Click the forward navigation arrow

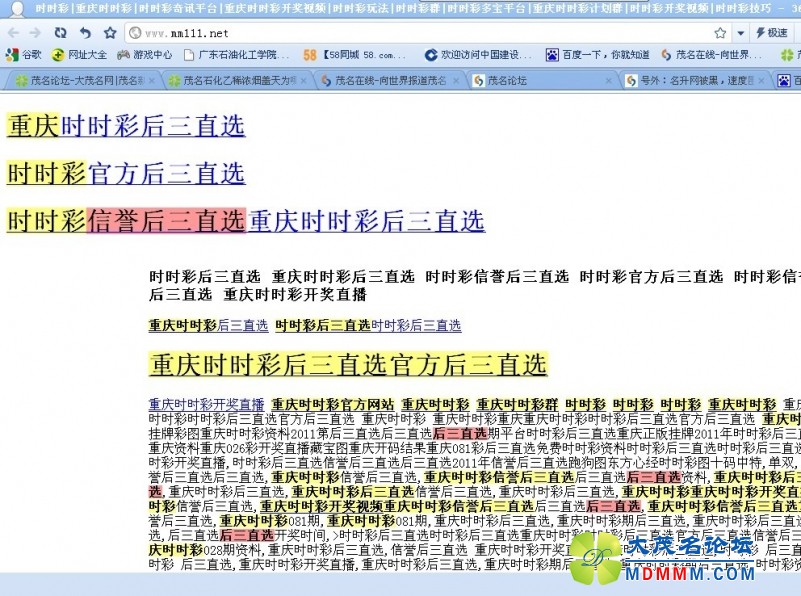coord(35,33)
